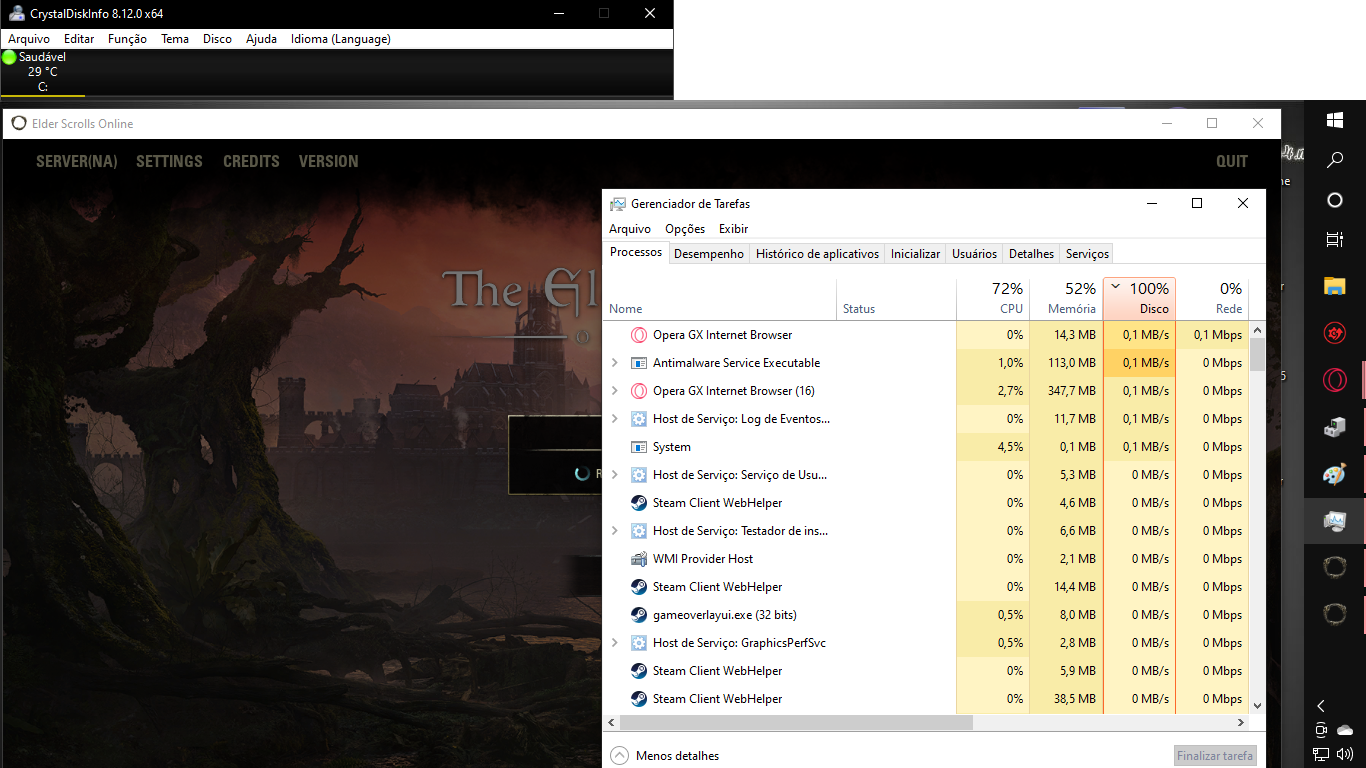The image size is (1366, 768).
Task: Click the down arrow of the process list scrollbar
Action: [x=1257, y=706]
